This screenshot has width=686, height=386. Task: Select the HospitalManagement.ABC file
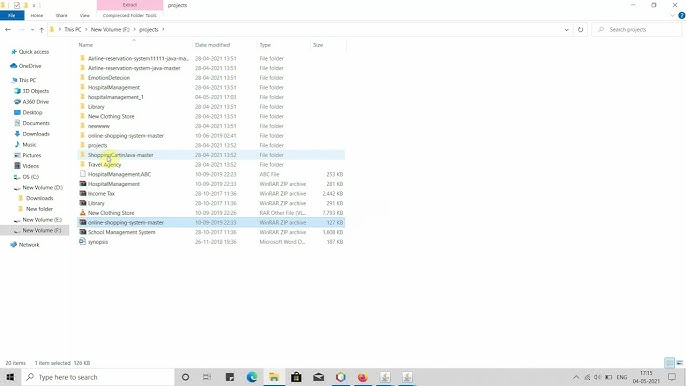[x=211, y=174]
